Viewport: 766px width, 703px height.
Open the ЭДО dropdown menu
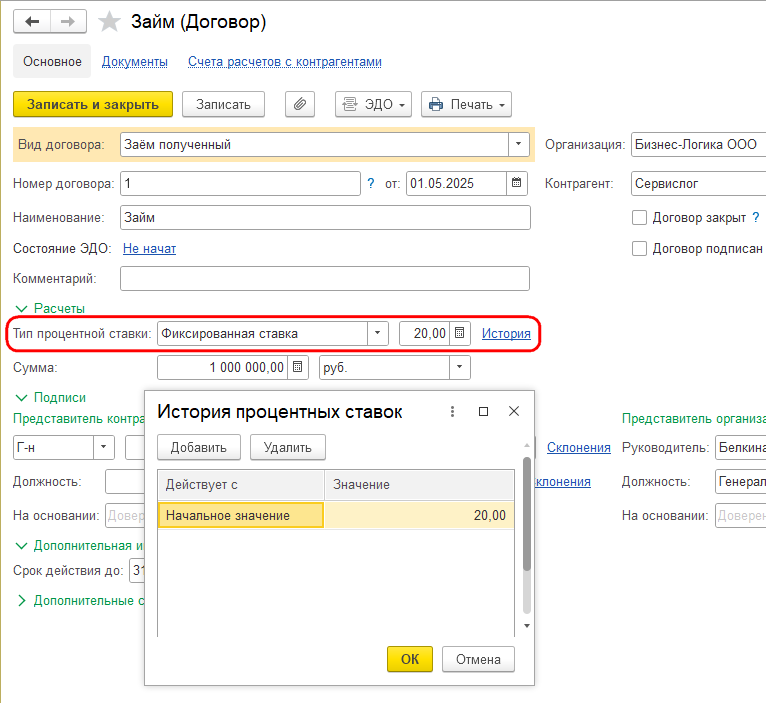coord(373,104)
